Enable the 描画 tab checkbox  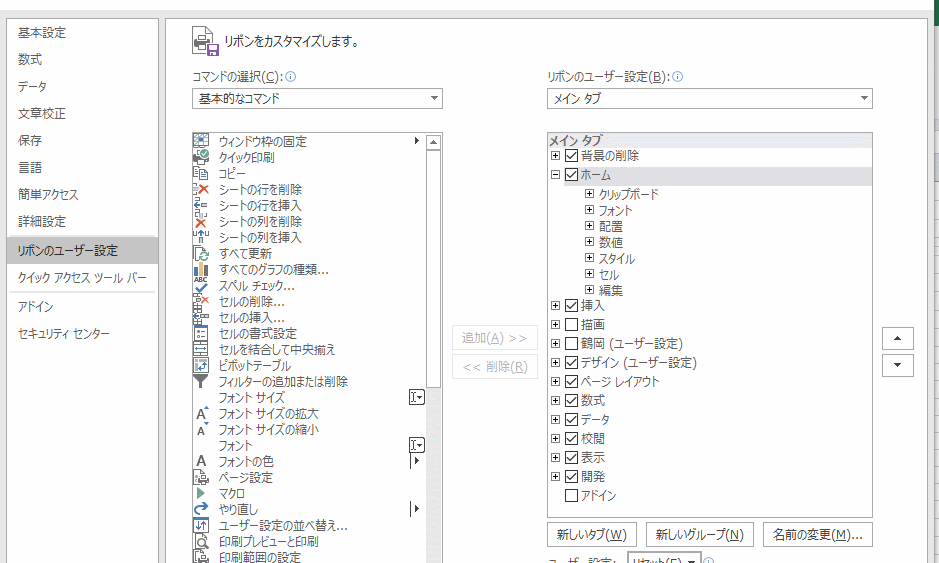point(572,325)
